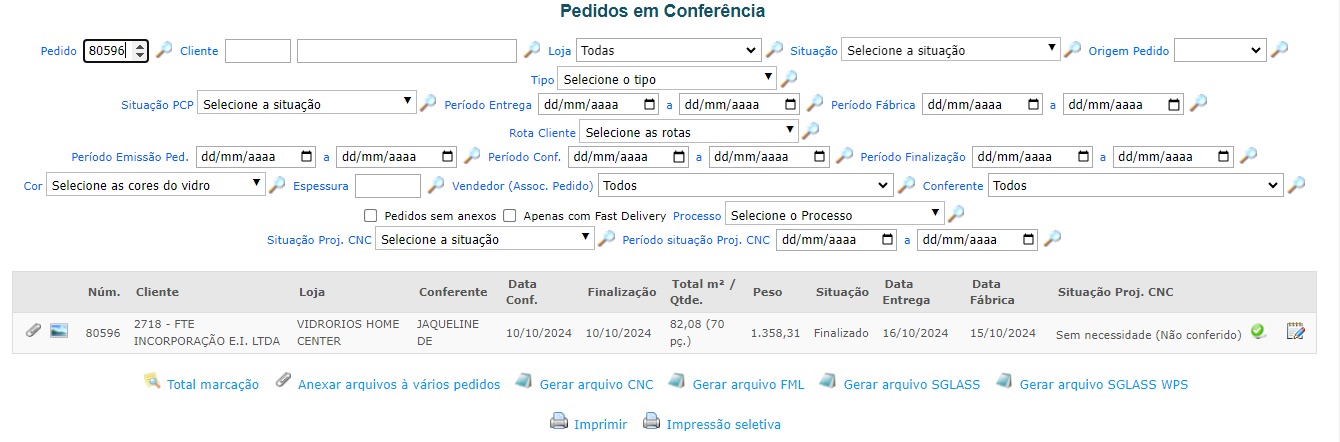Expand the Selecione o Processo dropdown
This screenshot has width=1340, height=442.
point(834,215)
